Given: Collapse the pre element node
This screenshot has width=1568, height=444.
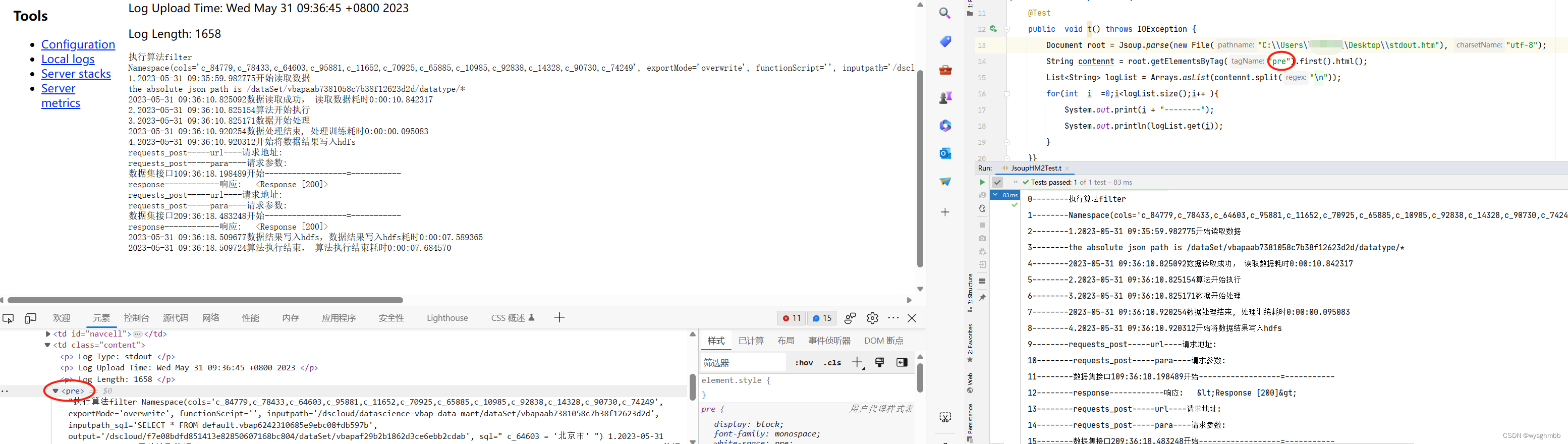Looking at the screenshot, I should tap(55, 391).
